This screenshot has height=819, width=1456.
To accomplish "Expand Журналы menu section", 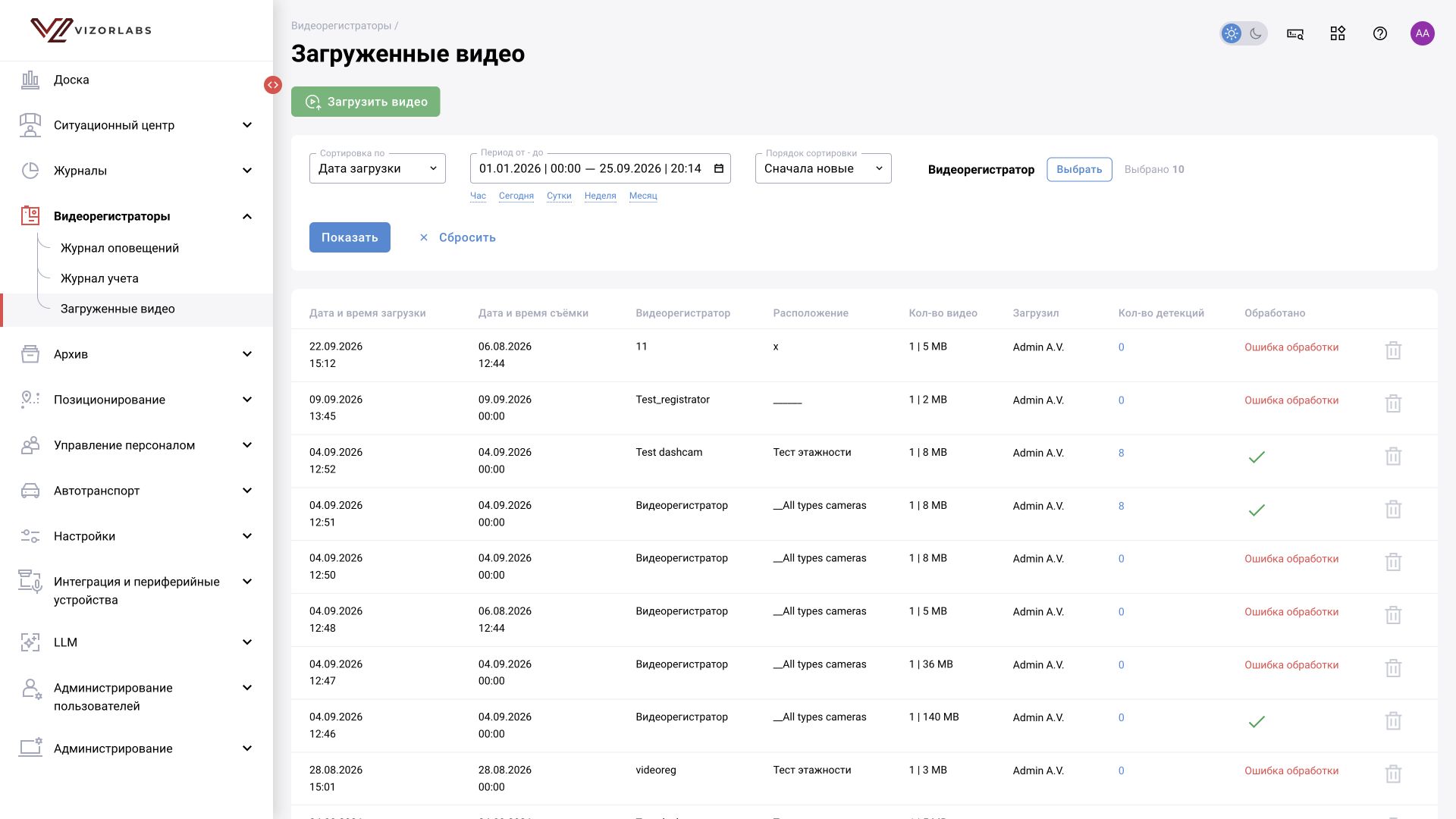I will [247, 171].
